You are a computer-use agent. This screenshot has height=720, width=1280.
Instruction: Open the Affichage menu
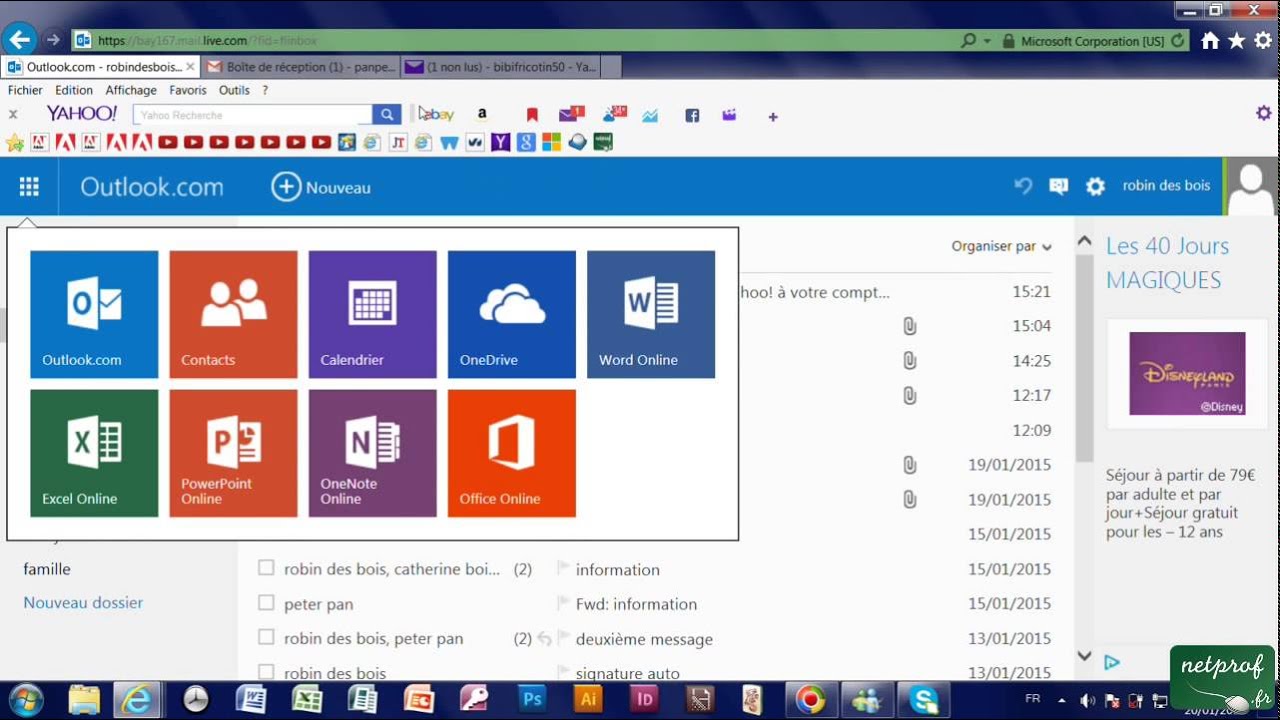(x=131, y=90)
